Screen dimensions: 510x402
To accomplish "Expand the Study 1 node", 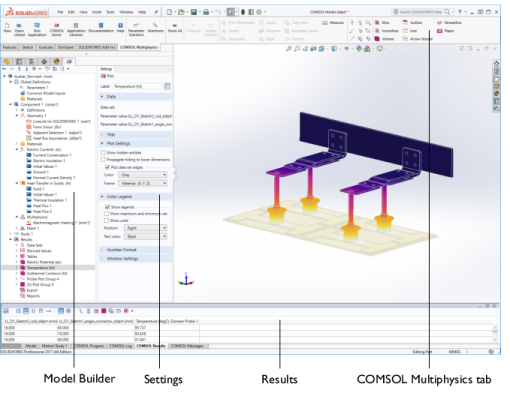I will [x=10, y=234].
